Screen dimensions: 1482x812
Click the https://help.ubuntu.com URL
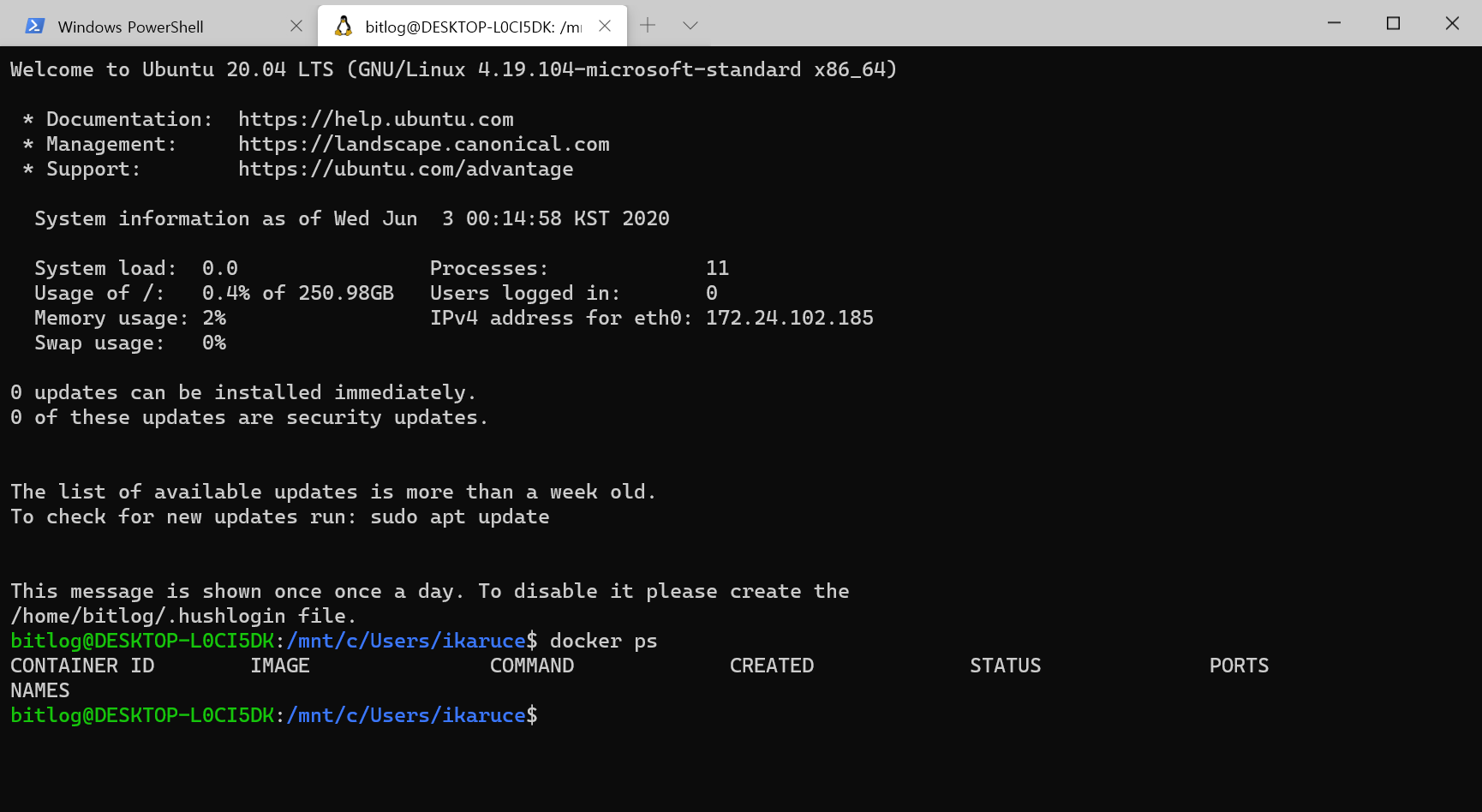pos(376,119)
